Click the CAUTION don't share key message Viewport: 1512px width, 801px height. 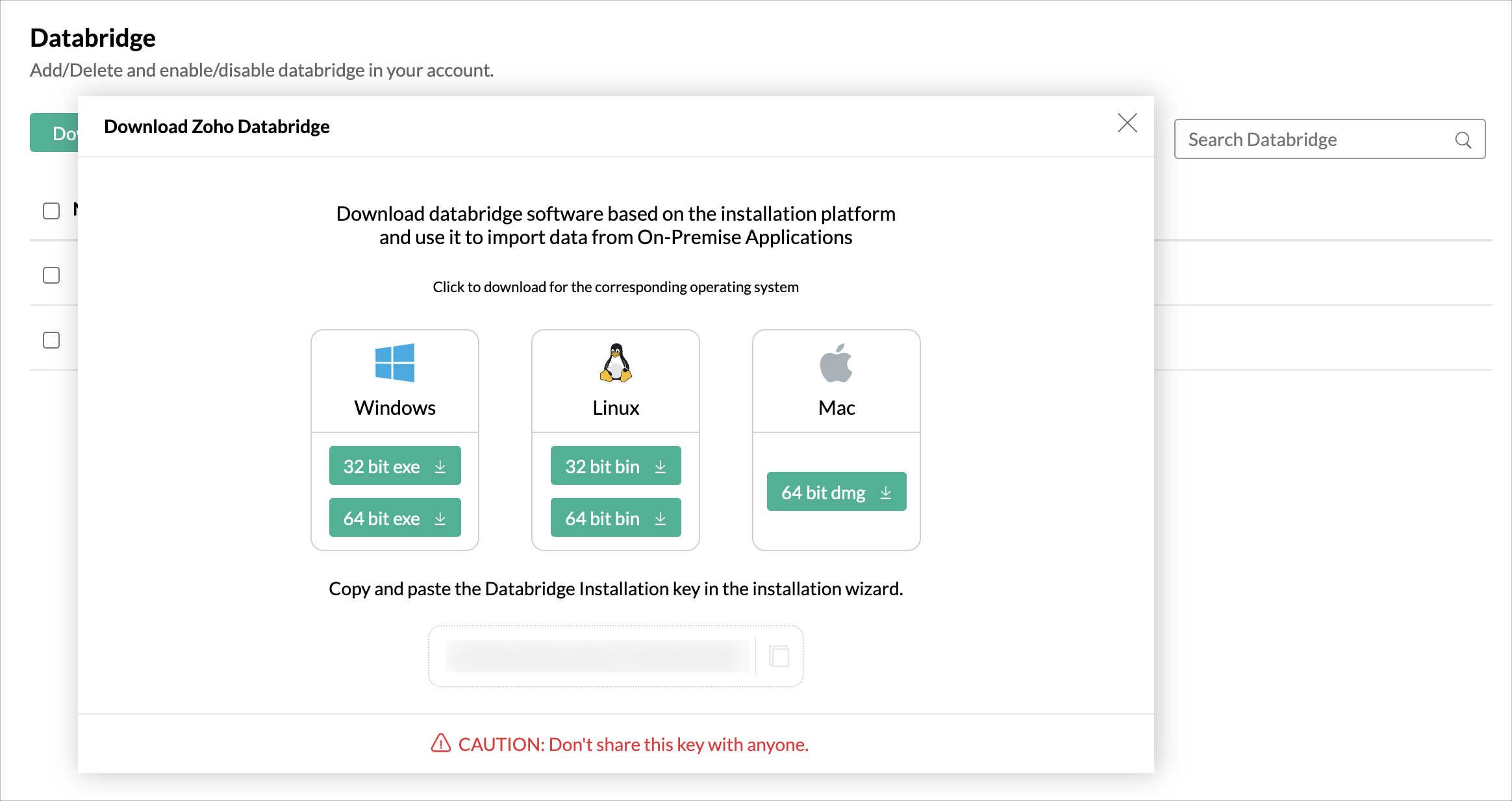(x=633, y=745)
